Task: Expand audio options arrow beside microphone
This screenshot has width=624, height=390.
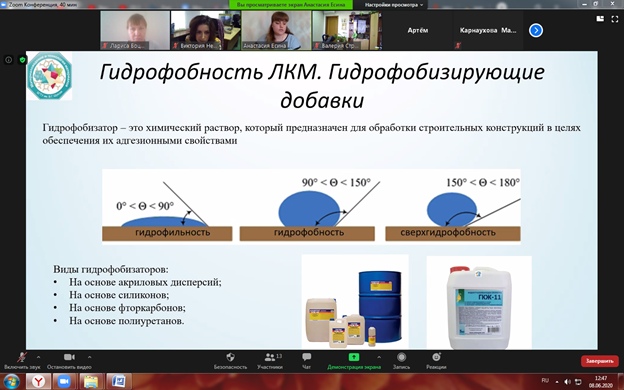Action: click(x=39, y=357)
